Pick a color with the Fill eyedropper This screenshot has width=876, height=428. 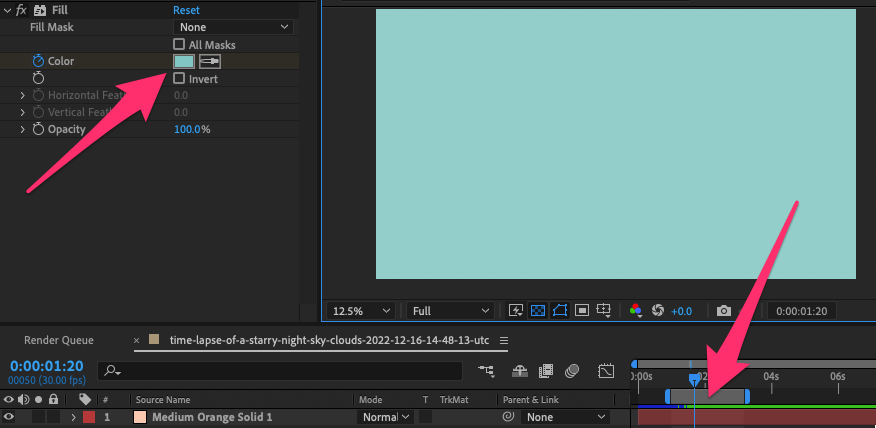pyautogui.click(x=210, y=61)
